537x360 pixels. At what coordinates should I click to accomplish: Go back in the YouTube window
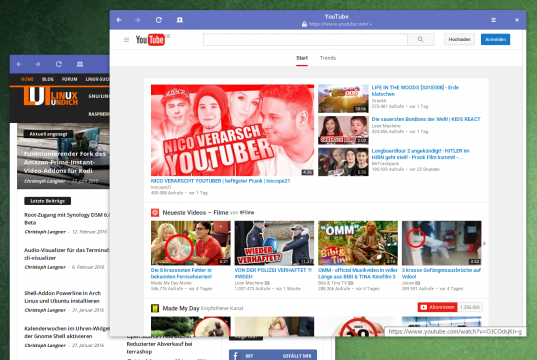coord(119,20)
